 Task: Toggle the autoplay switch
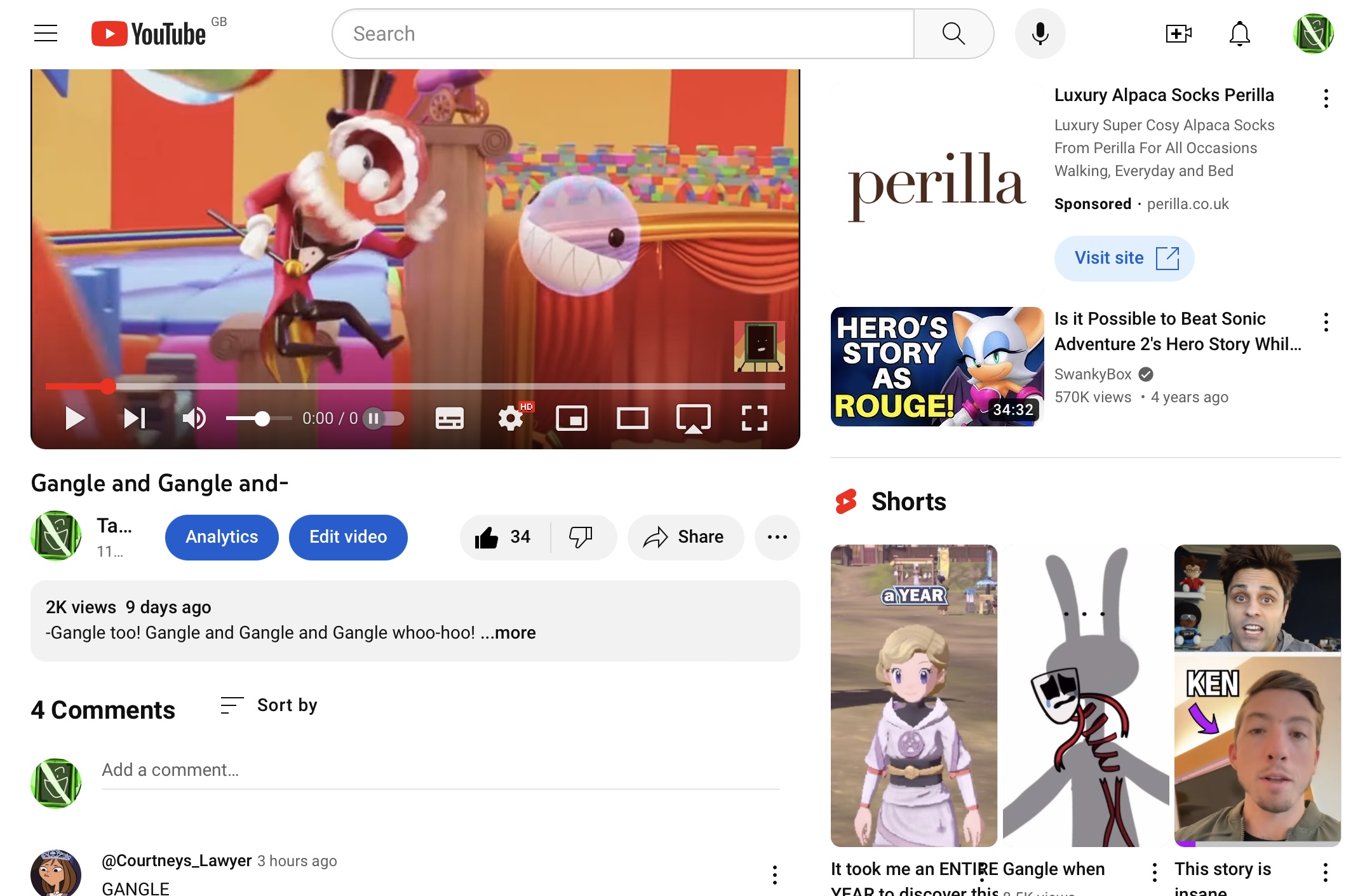[384, 418]
